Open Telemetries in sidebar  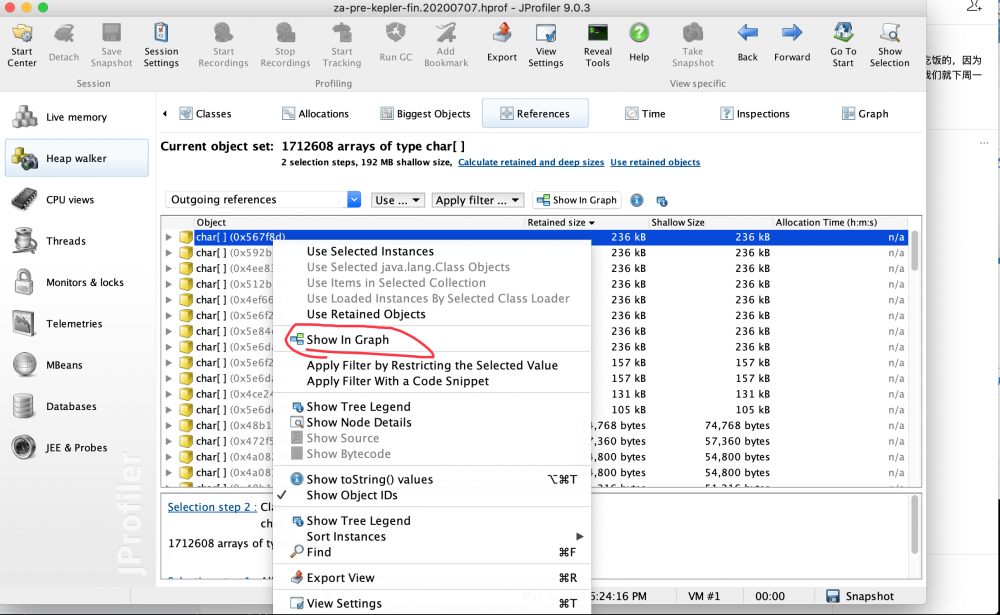[77, 323]
